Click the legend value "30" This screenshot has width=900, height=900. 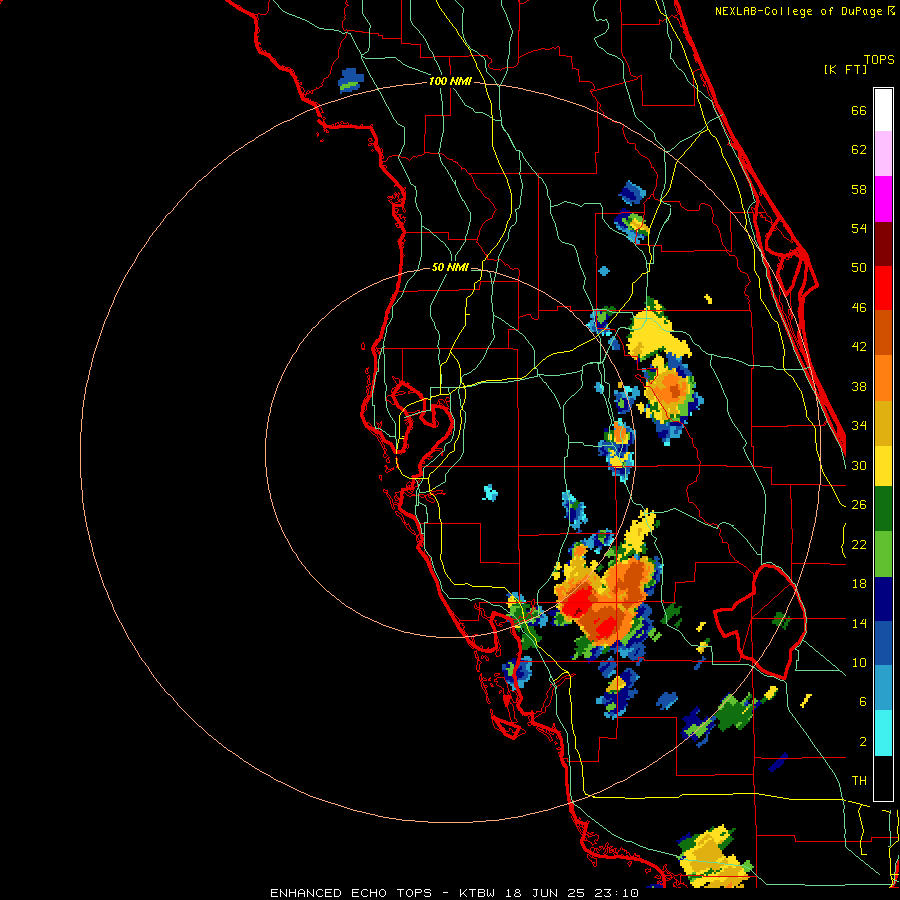pyautogui.click(x=859, y=465)
